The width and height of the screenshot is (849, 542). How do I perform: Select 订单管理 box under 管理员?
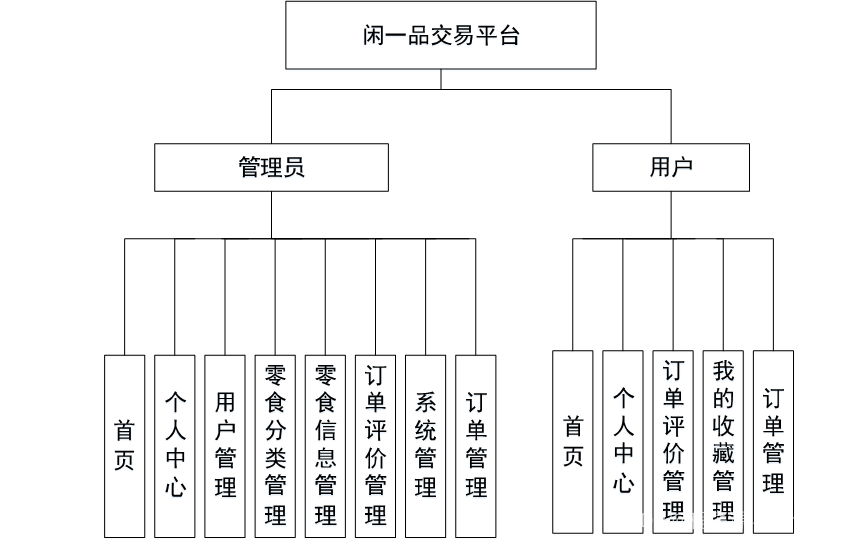pyautogui.click(x=476, y=446)
